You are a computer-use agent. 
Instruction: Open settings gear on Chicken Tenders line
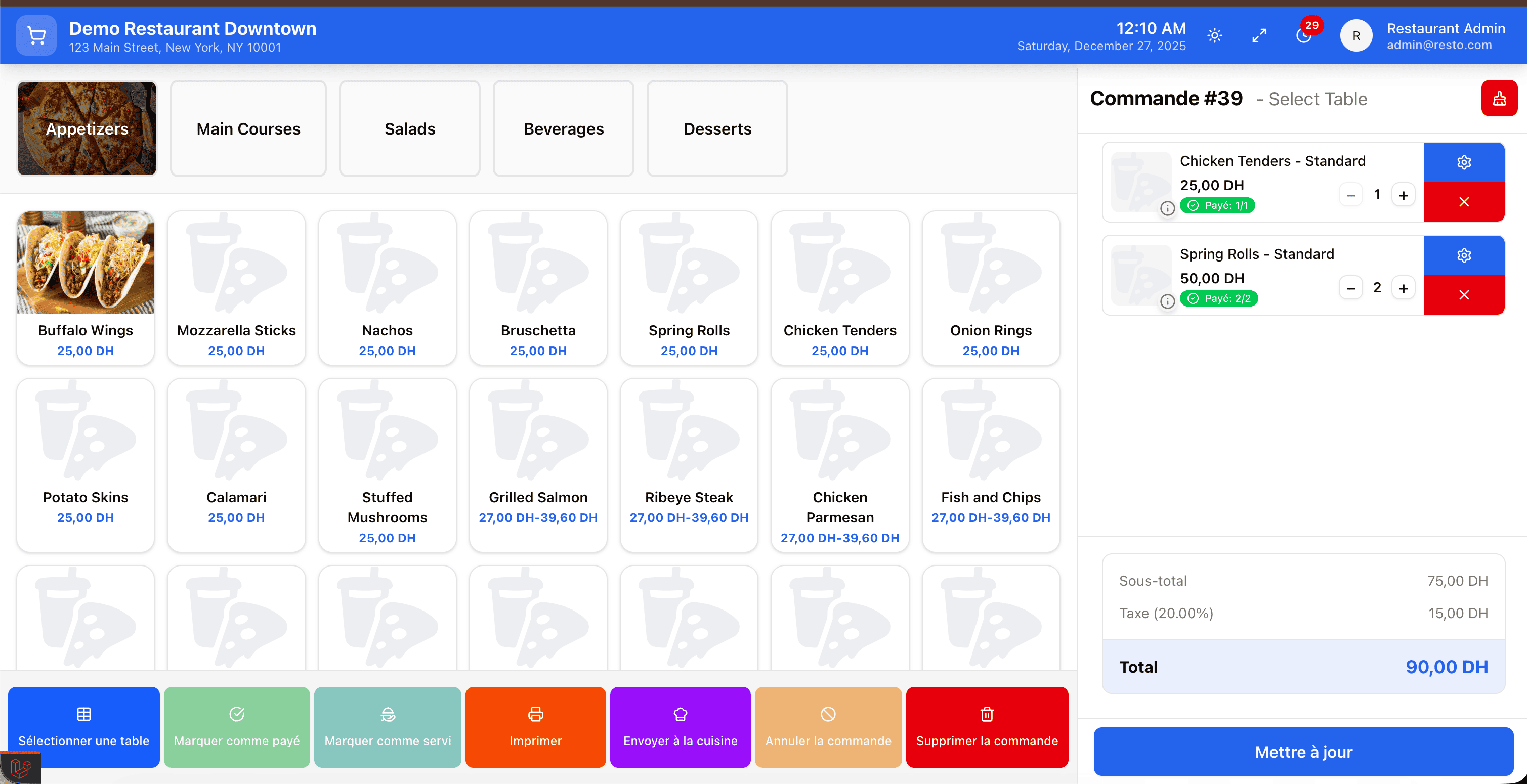point(1464,162)
